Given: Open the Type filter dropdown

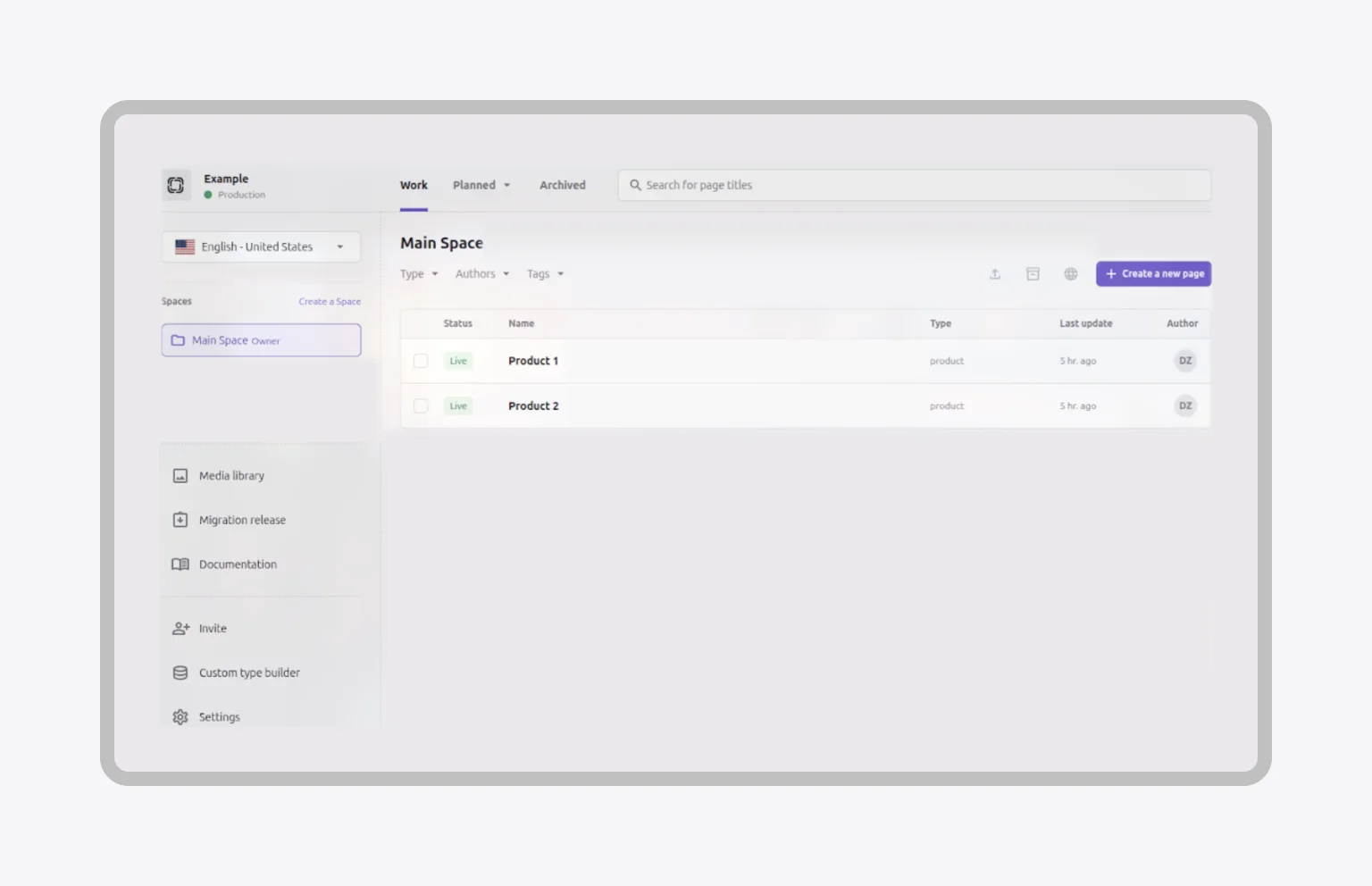Looking at the screenshot, I should 418,273.
